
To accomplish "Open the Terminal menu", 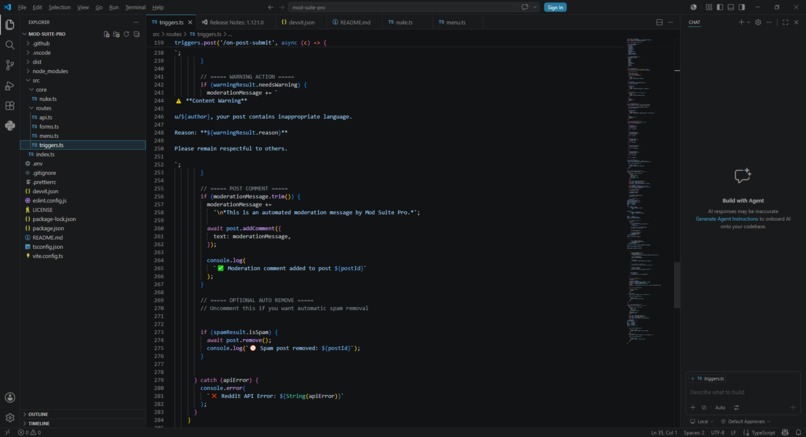I will point(135,7).
